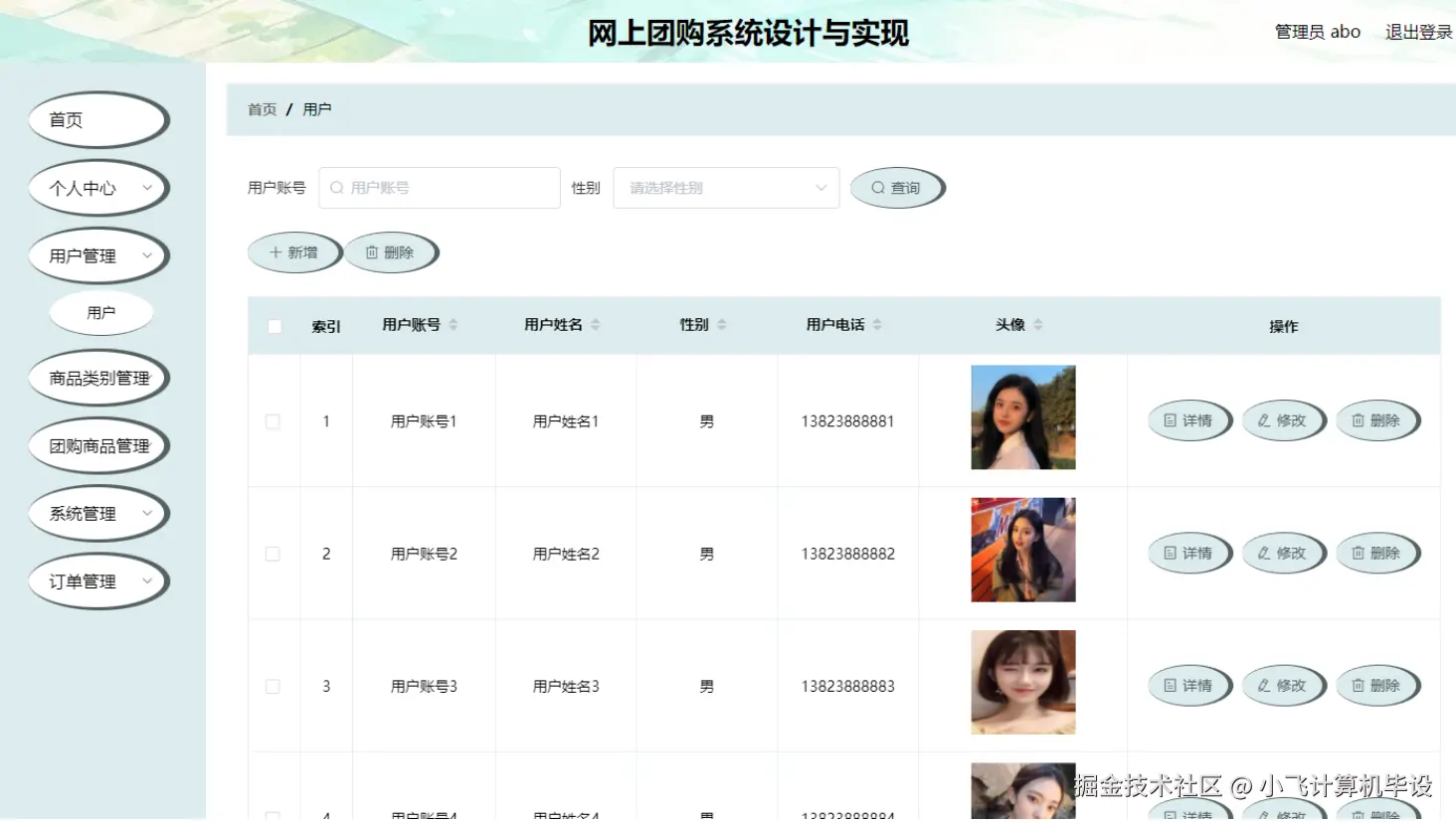
Task: Click the trash icon for 用户账号3 row
Action: coord(1358,685)
